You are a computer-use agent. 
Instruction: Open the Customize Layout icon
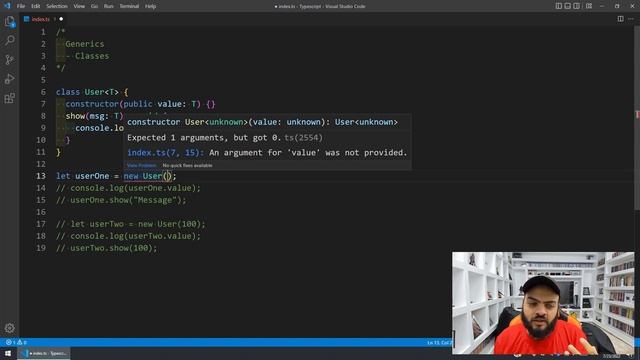pos(589,6)
